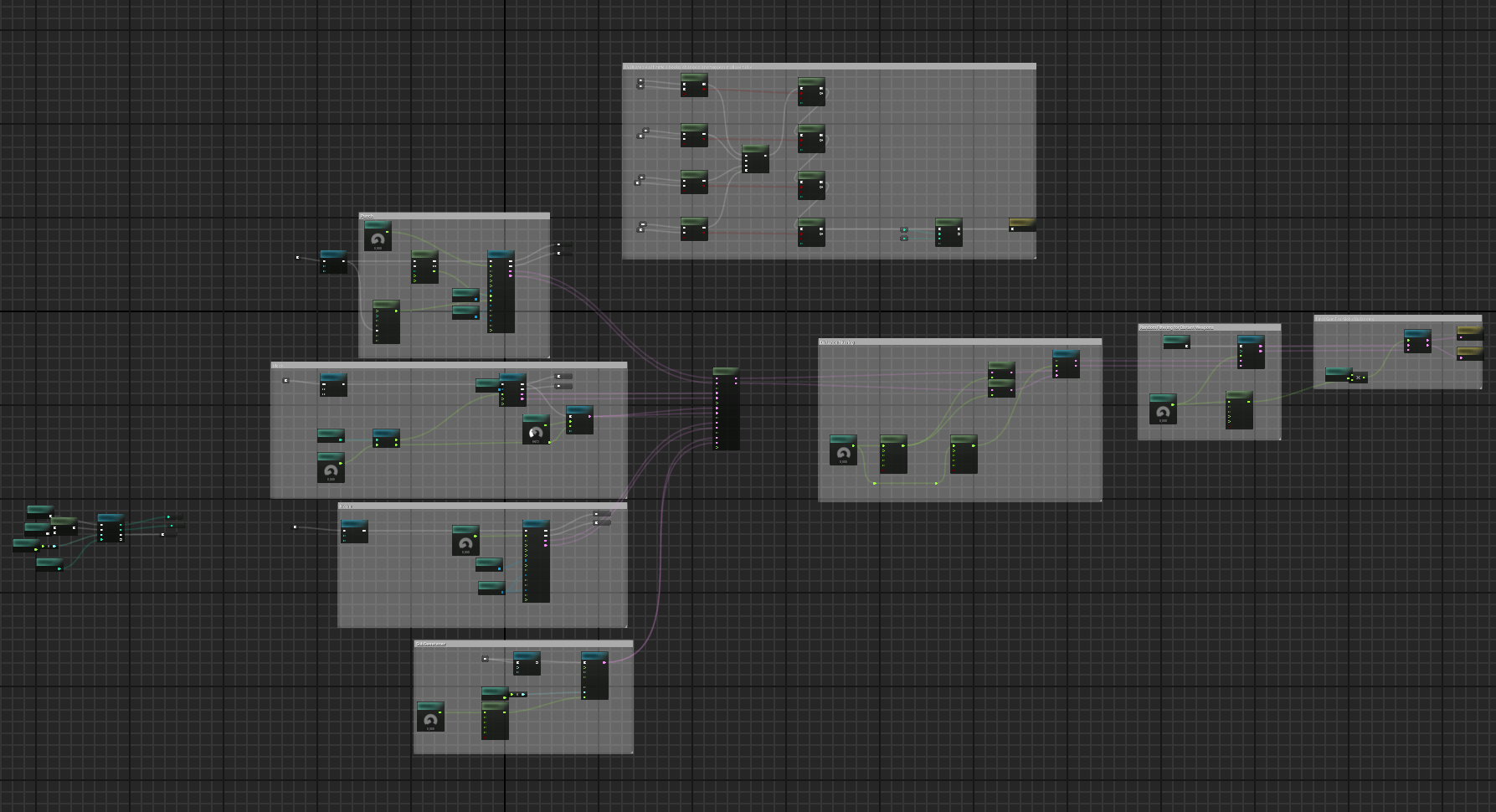Select the knob input node in Noise comment
The width and height of the screenshot is (1496, 812).
pos(465,541)
